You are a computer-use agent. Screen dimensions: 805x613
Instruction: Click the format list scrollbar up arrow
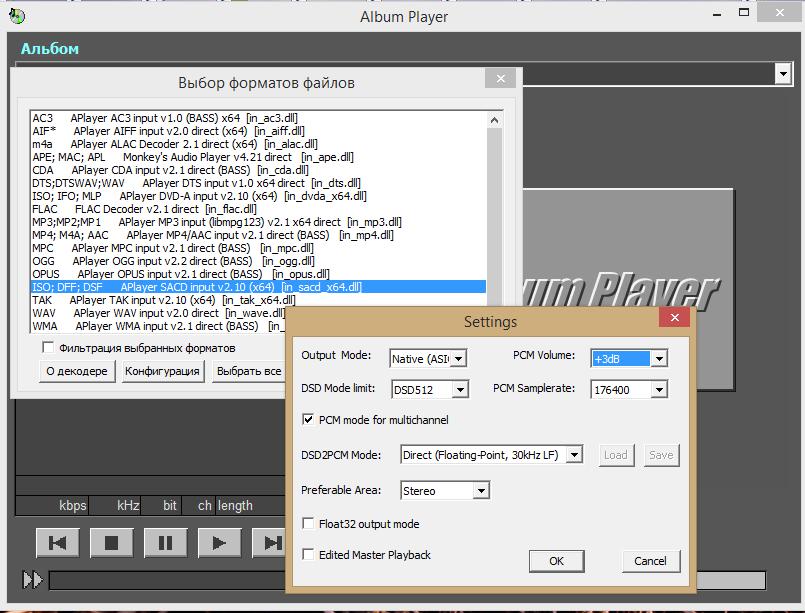coord(495,119)
